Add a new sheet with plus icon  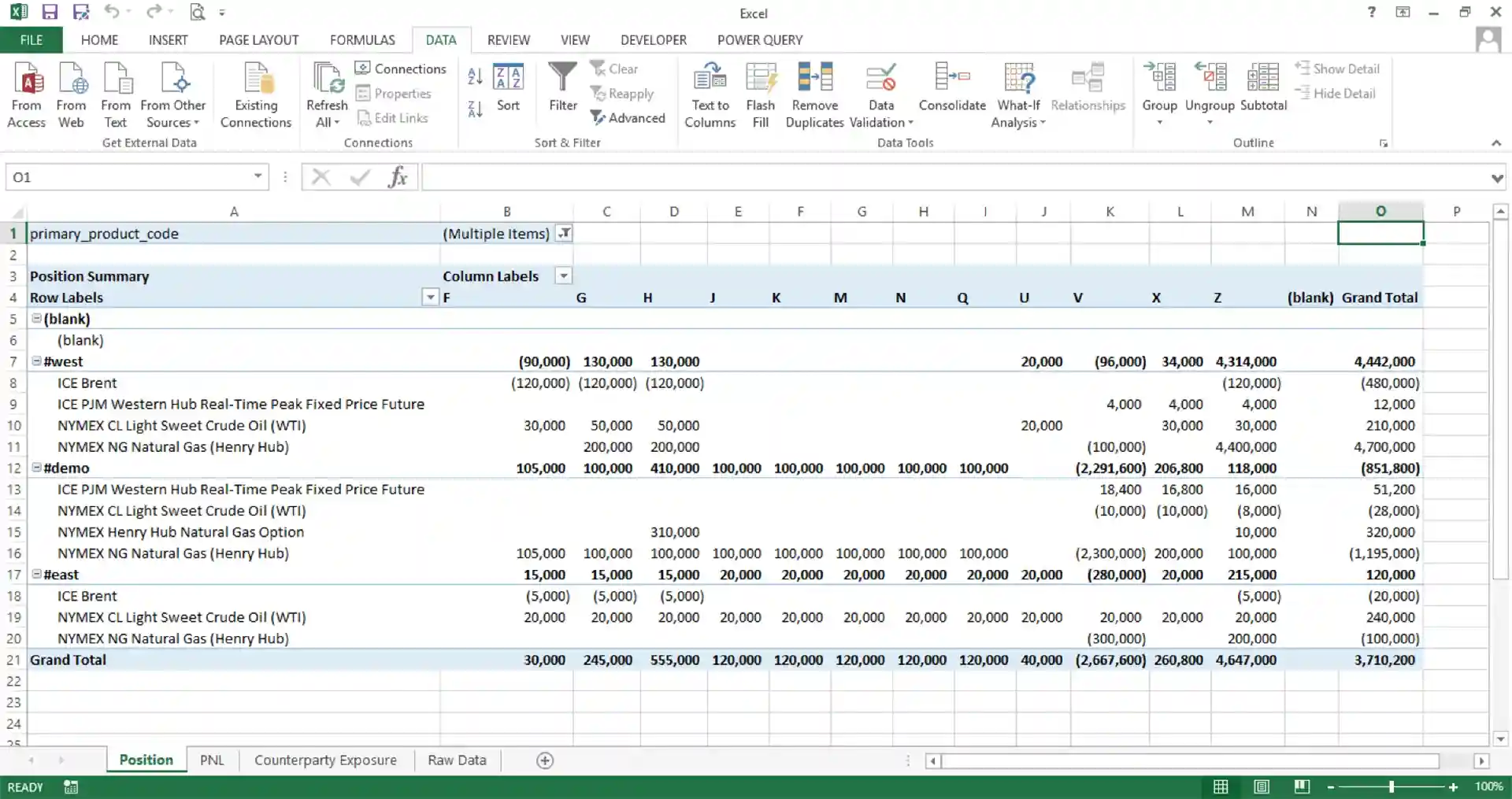coord(545,760)
